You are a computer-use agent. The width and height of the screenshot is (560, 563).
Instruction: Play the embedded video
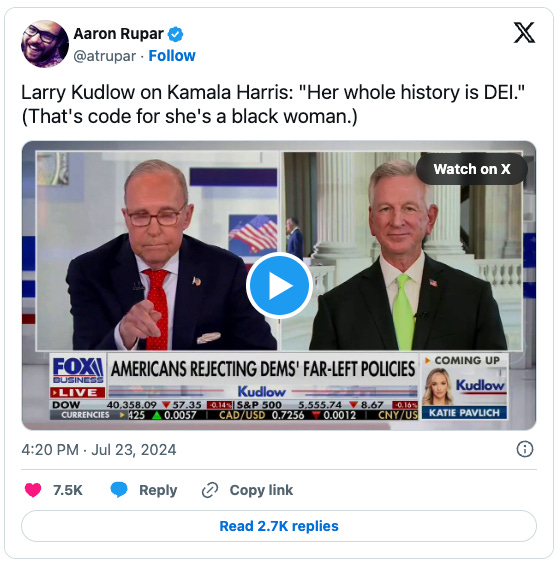(x=279, y=285)
